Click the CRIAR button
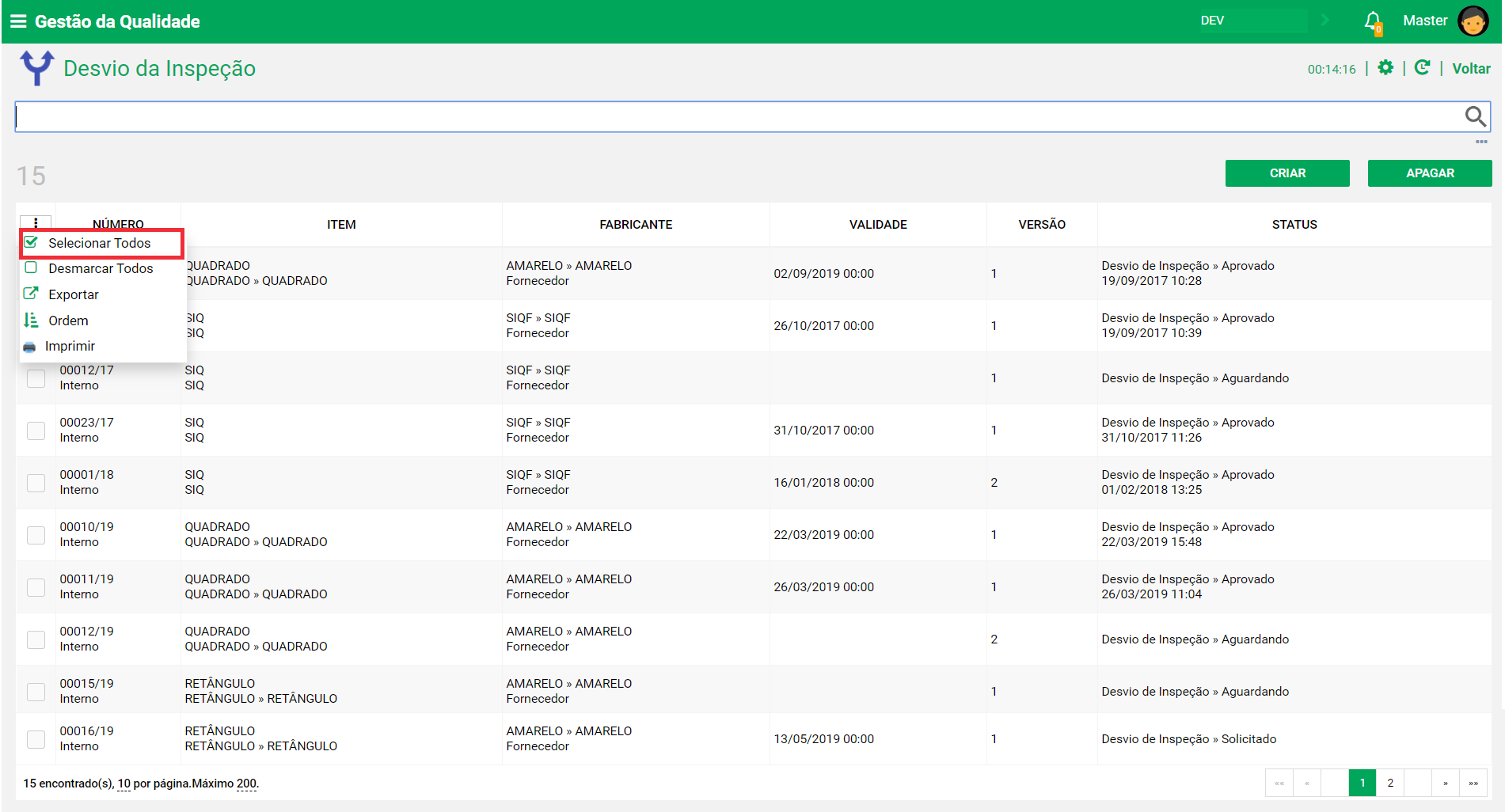The width and height of the screenshot is (1505, 812). coord(1287,173)
